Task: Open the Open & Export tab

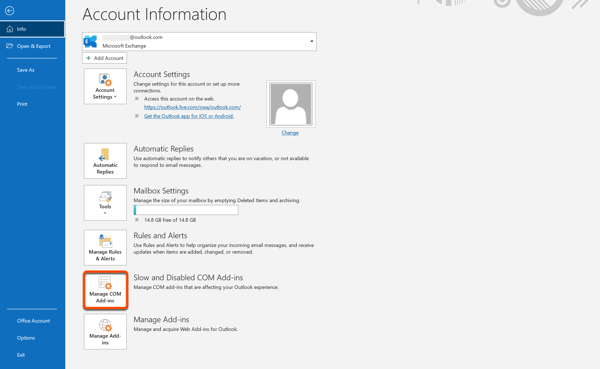Action: (x=32, y=46)
